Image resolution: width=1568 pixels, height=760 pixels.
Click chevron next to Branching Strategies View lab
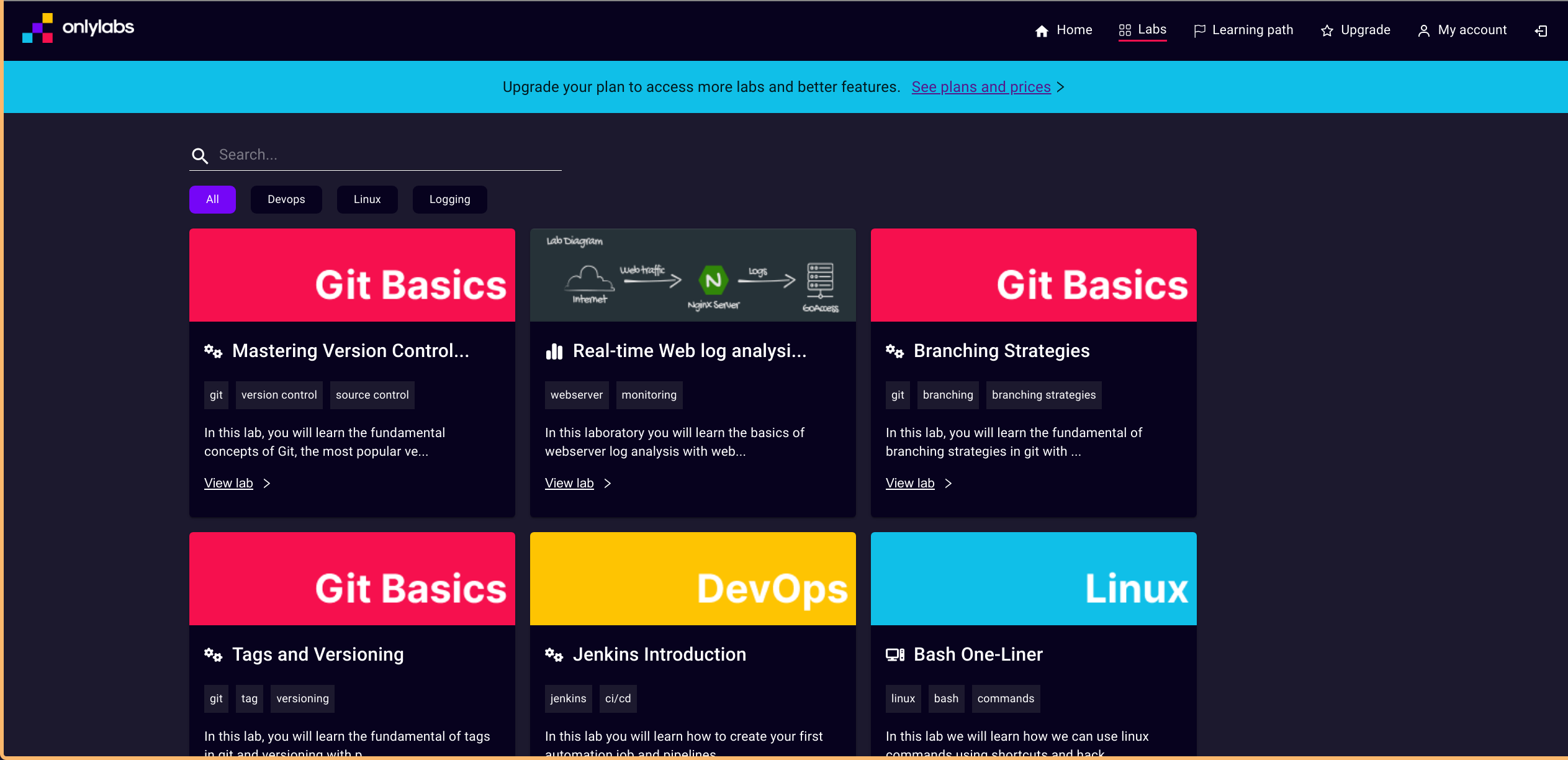[x=948, y=483]
